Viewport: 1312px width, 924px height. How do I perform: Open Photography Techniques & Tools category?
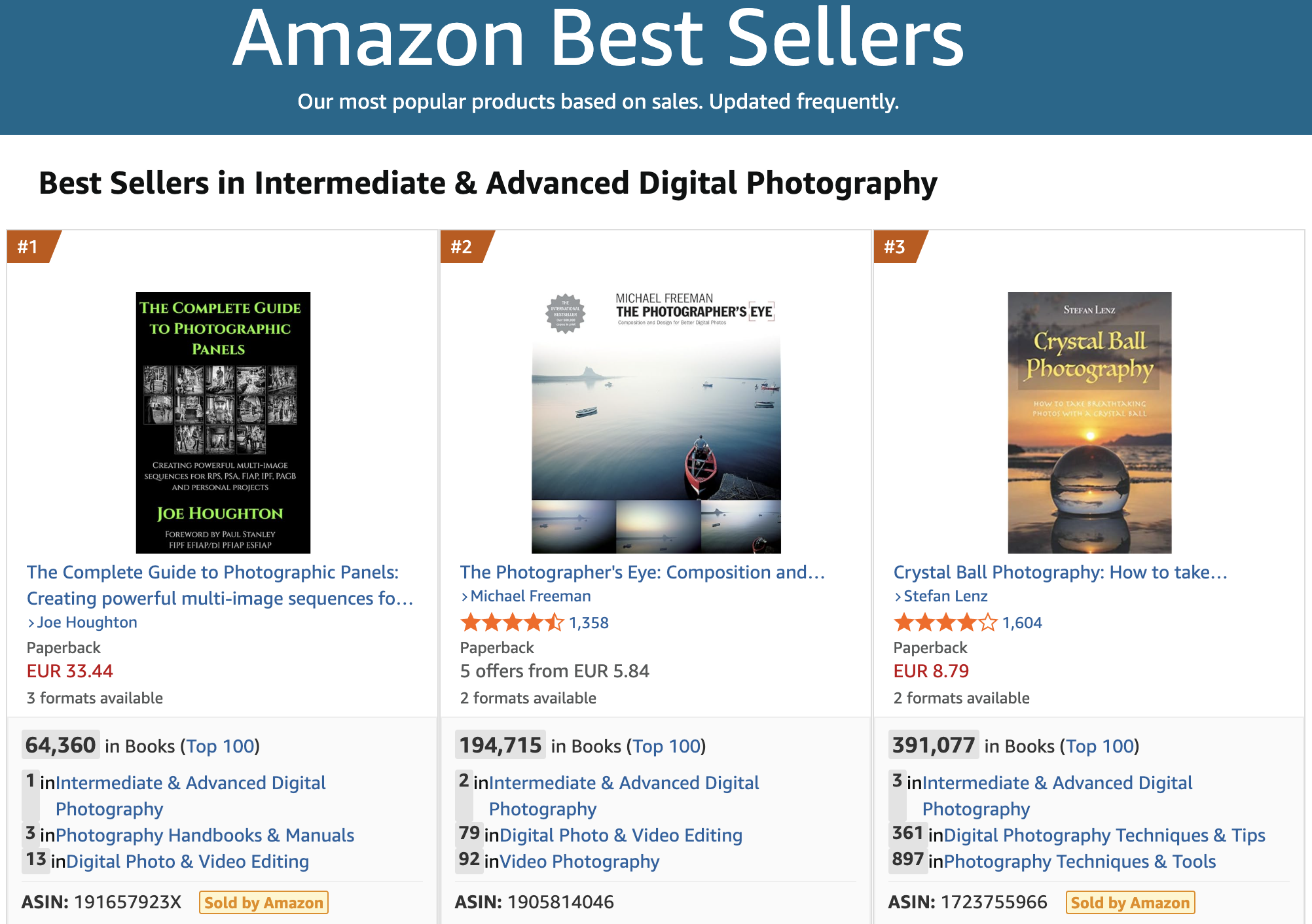(x=1080, y=861)
